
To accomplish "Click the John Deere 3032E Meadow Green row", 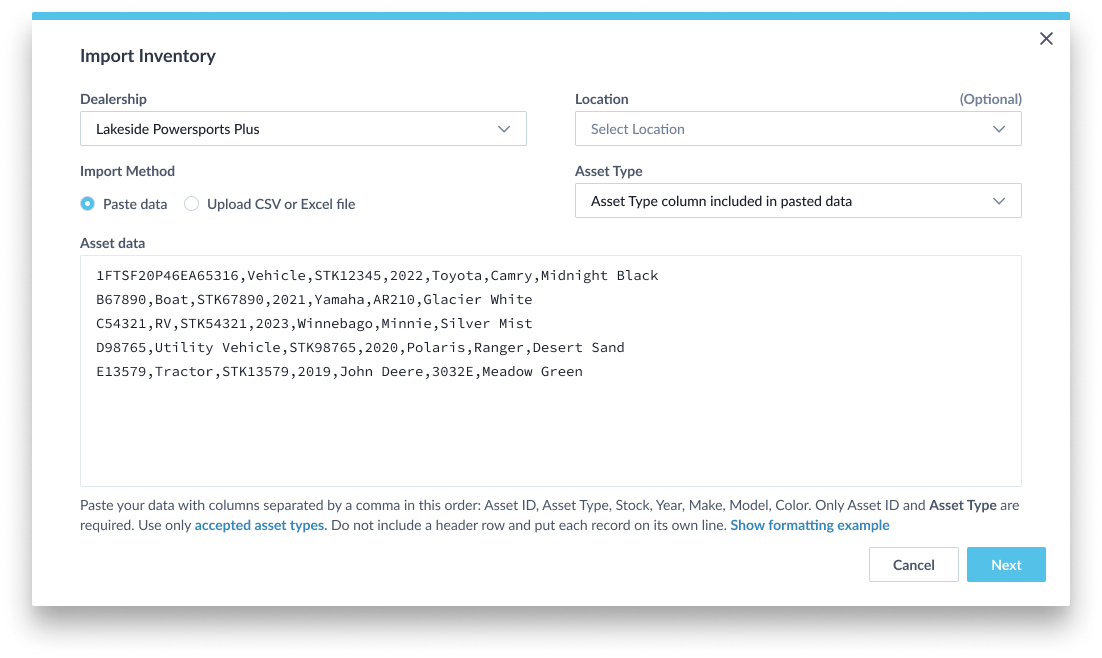I will point(339,371).
